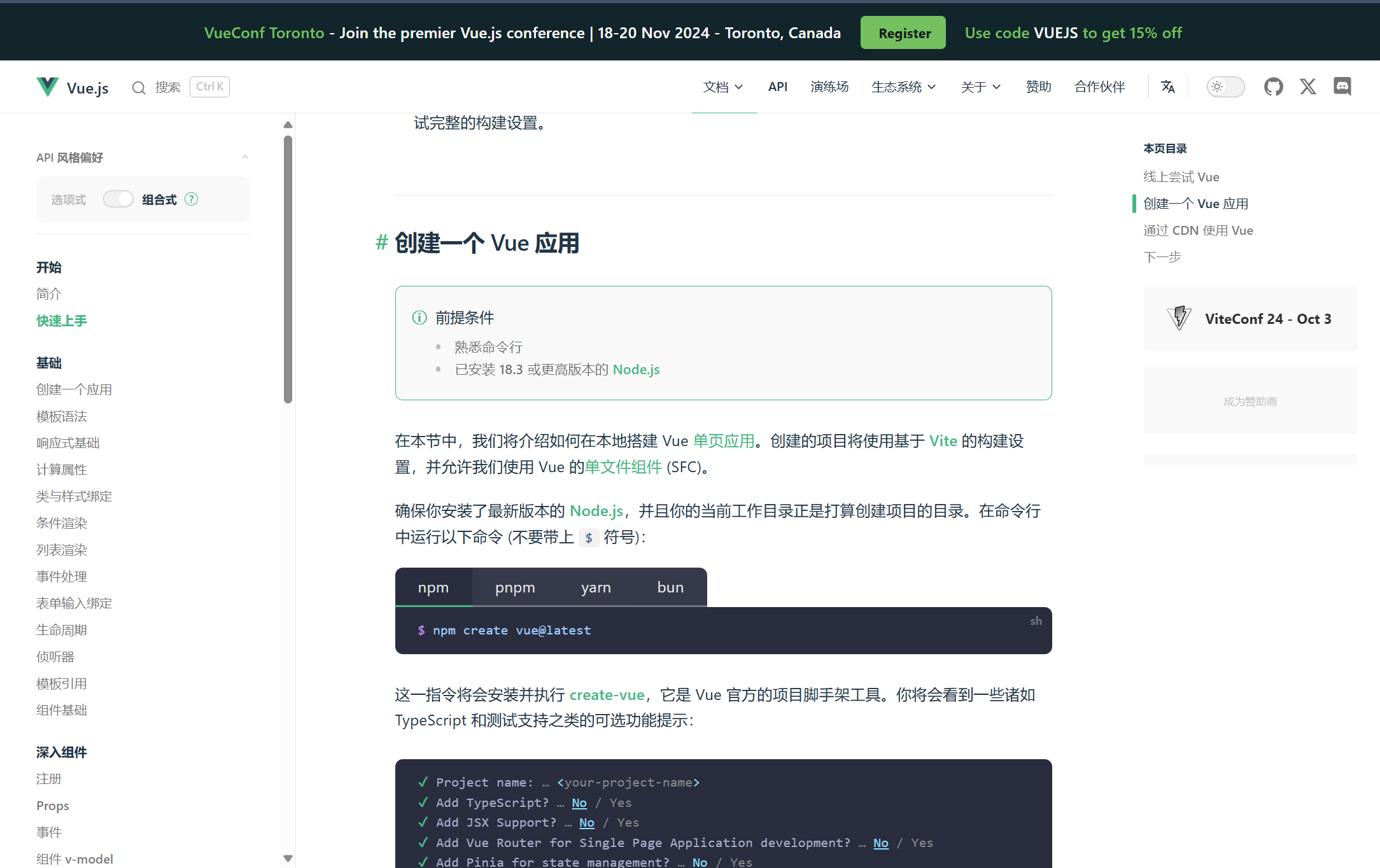Click the language translation icon
This screenshot has width=1380, height=868.
coord(1167,87)
